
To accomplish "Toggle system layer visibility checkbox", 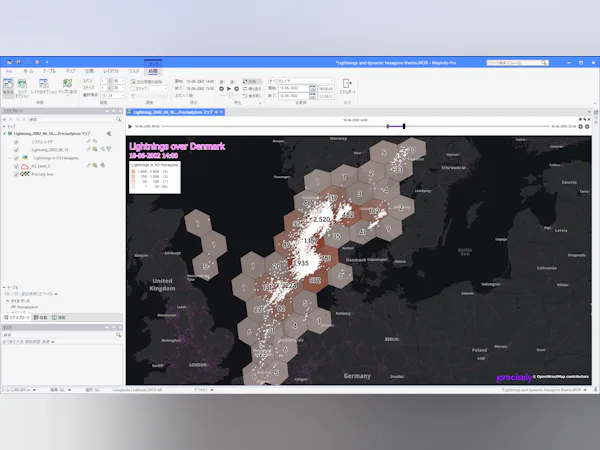I will tap(16, 142).
